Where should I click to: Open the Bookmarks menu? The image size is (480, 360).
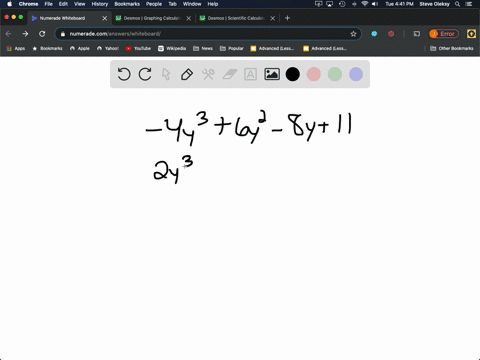click(x=127, y=4)
